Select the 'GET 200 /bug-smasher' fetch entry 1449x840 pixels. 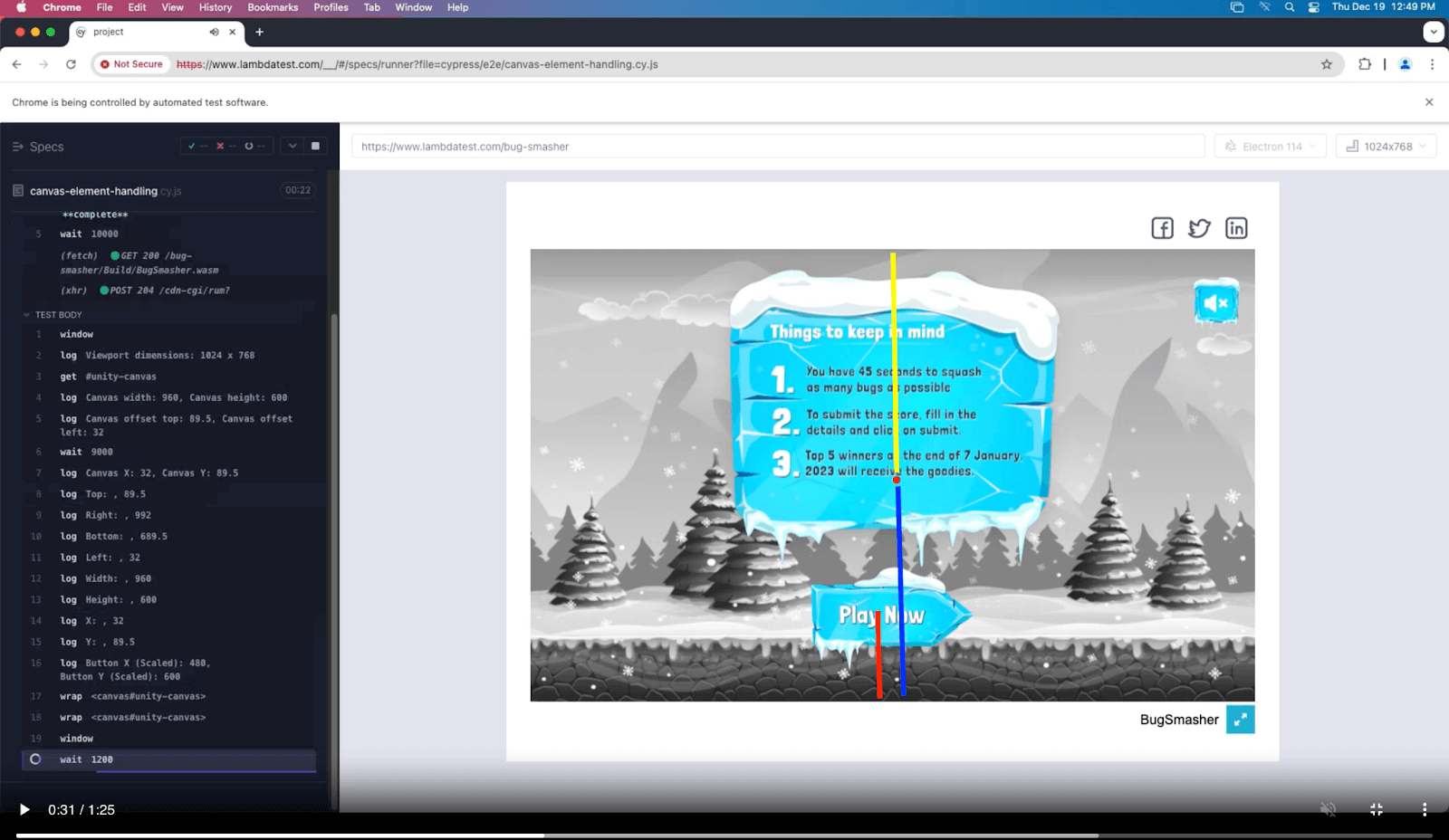click(x=169, y=262)
